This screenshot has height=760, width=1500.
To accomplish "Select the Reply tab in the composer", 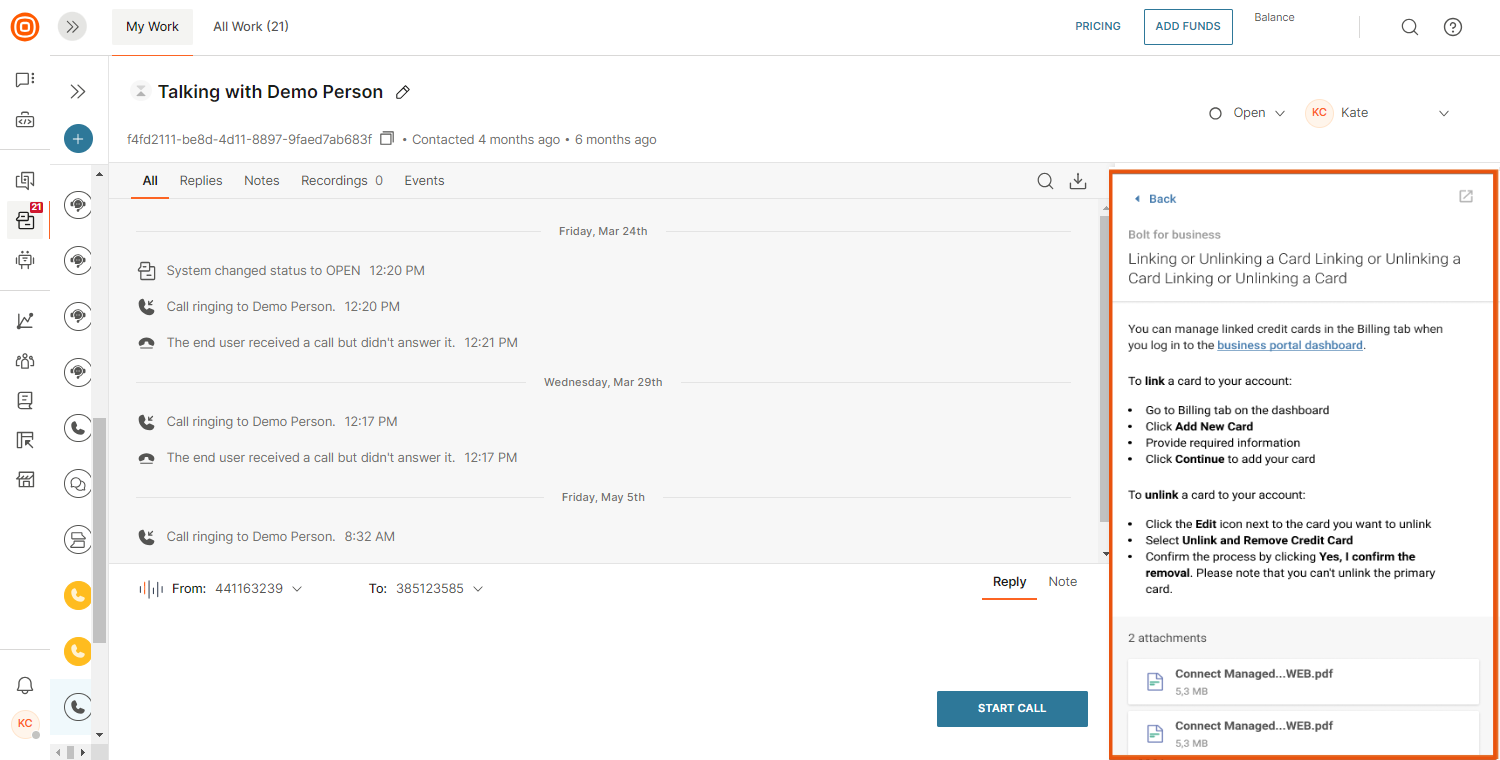I will coord(1009,582).
